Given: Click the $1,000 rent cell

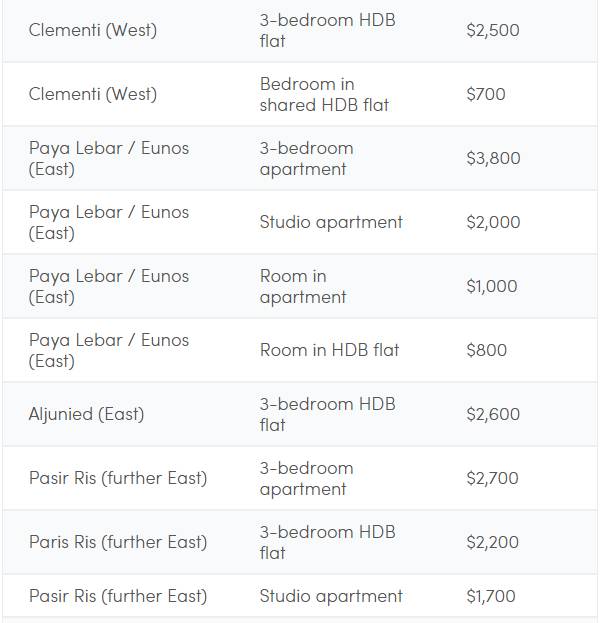Looking at the screenshot, I should pyautogui.click(x=491, y=286).
